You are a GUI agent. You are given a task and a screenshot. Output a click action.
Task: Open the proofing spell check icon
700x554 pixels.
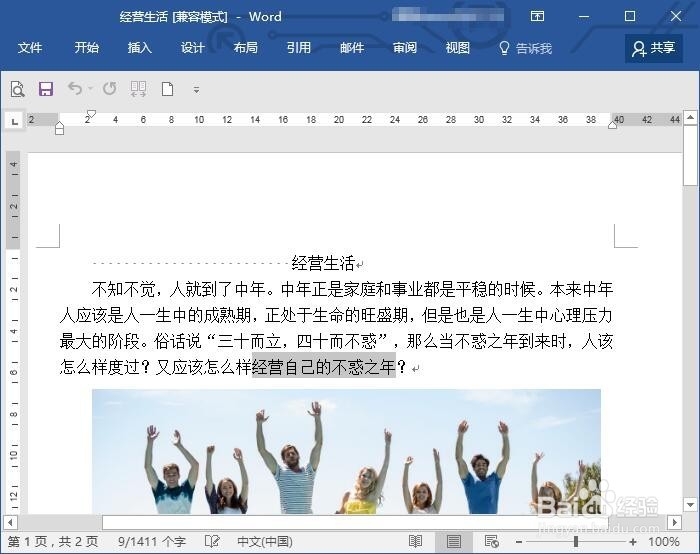tap(212, 542)
